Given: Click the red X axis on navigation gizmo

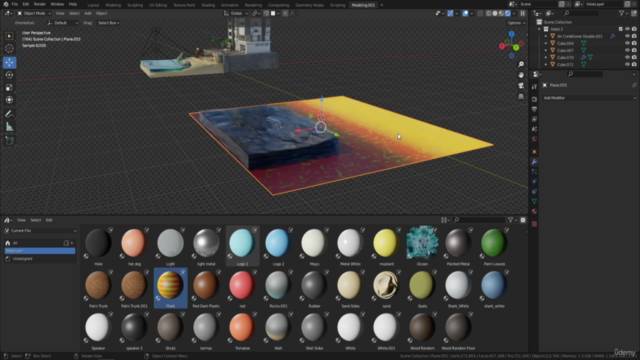Looking at the screenshot, I should click(x=502, y=46).
